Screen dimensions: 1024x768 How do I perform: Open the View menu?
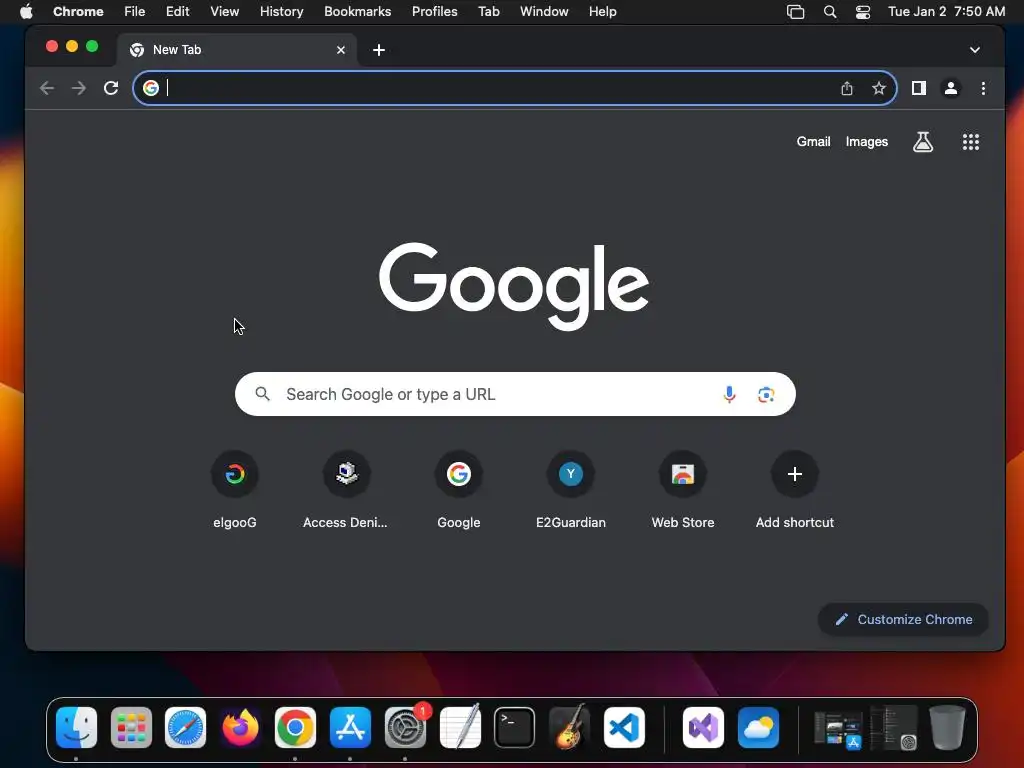pyautogui.click(x=225, y=12)
